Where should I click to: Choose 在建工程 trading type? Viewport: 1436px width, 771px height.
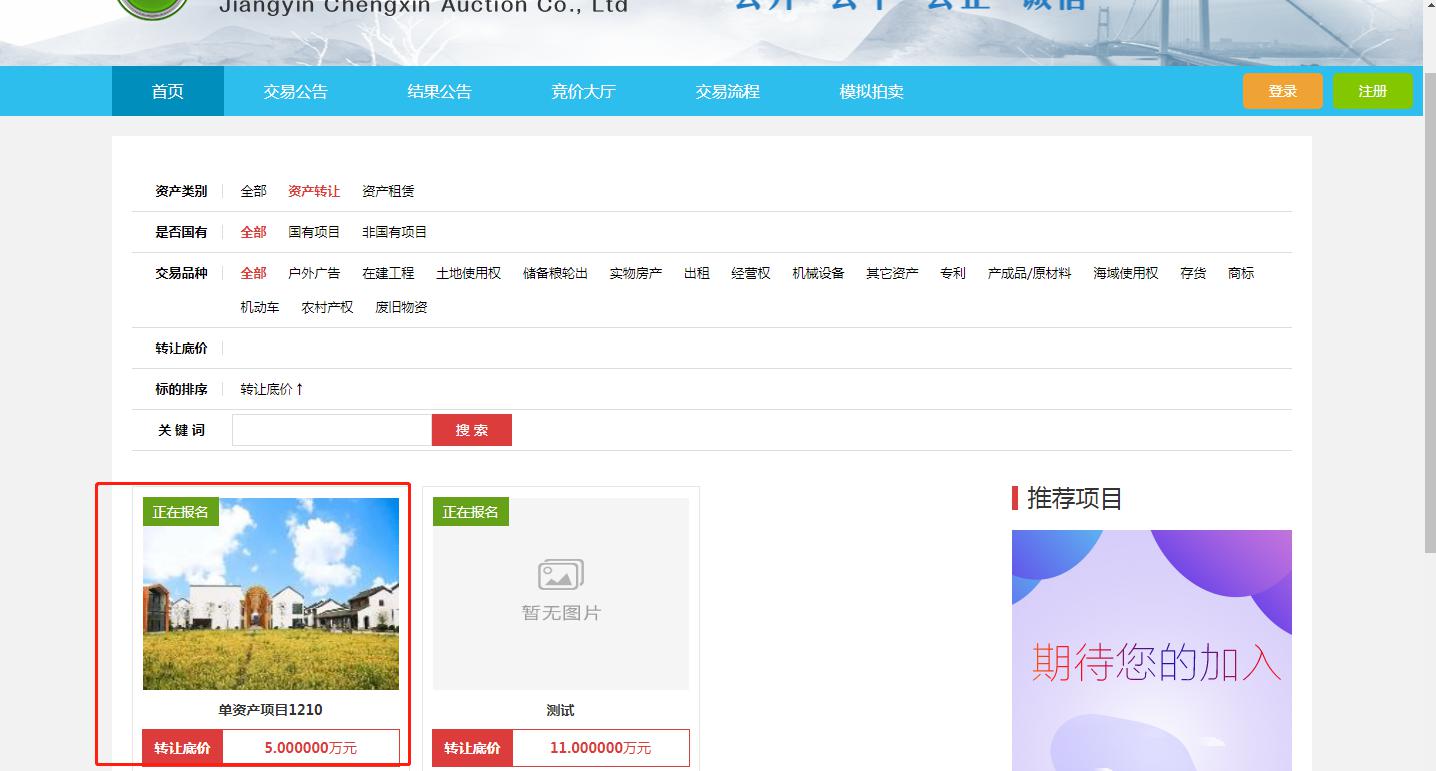[x=388, y=273]
